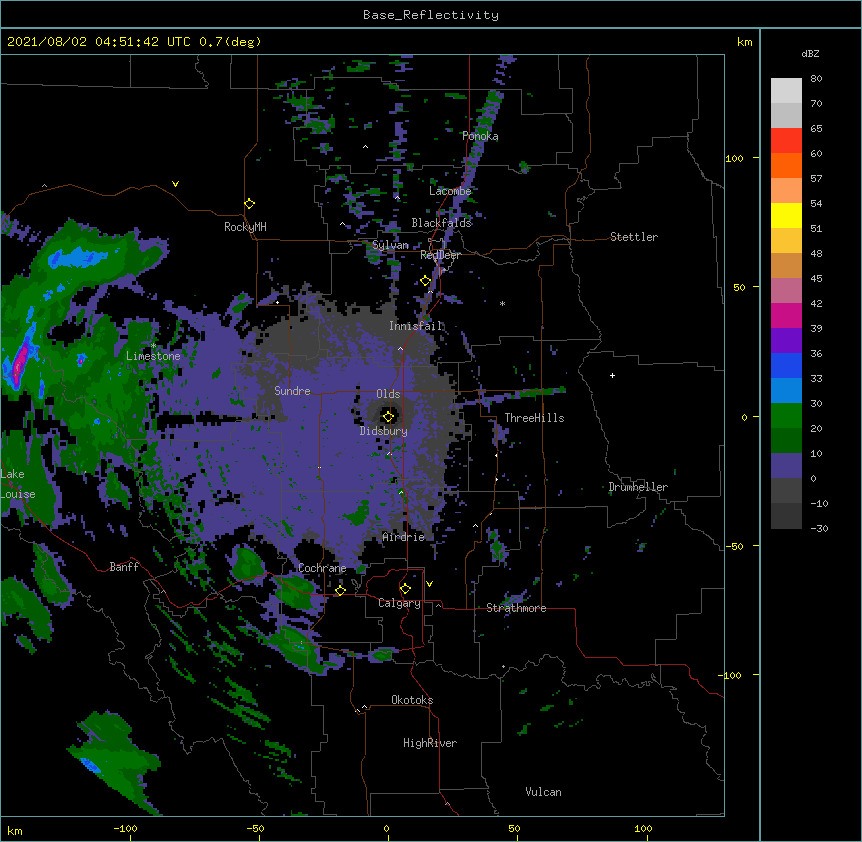Select the yellow diamond marker above RockyMH
Image resolution: width=862 pixels, height=842 pixels.
[x=250, y=204]
